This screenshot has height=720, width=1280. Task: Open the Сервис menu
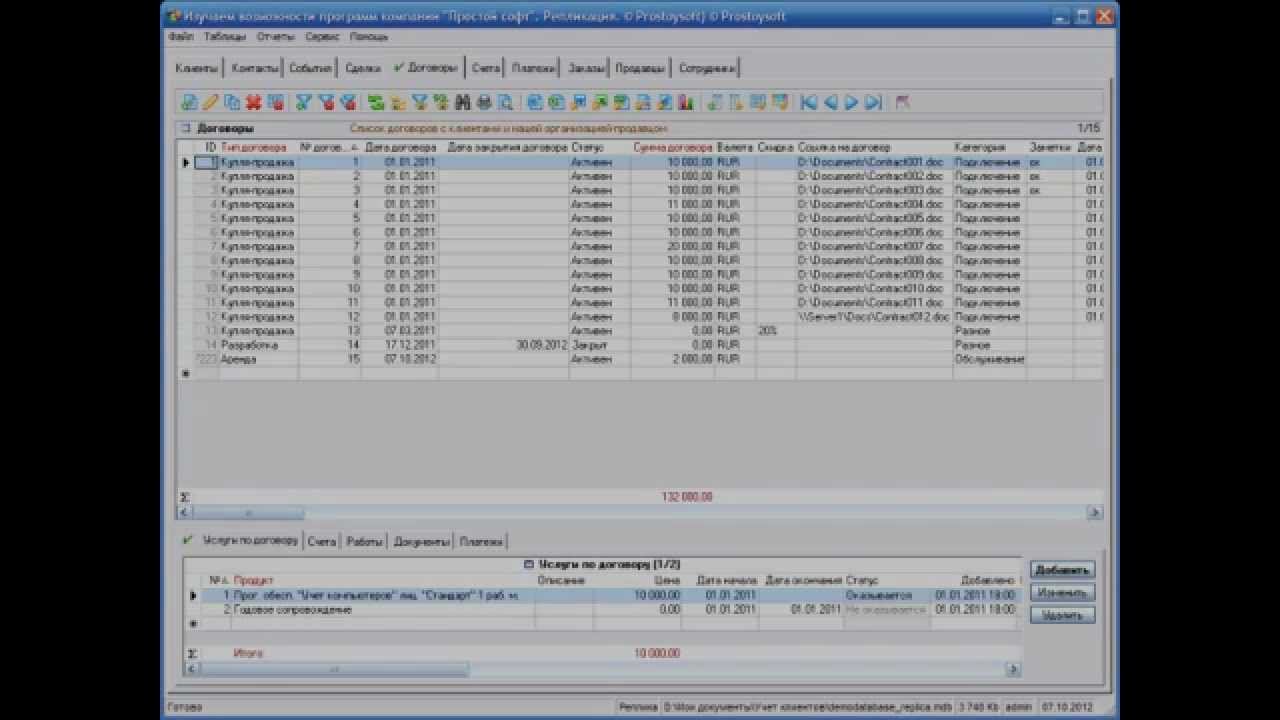(323, 36)
